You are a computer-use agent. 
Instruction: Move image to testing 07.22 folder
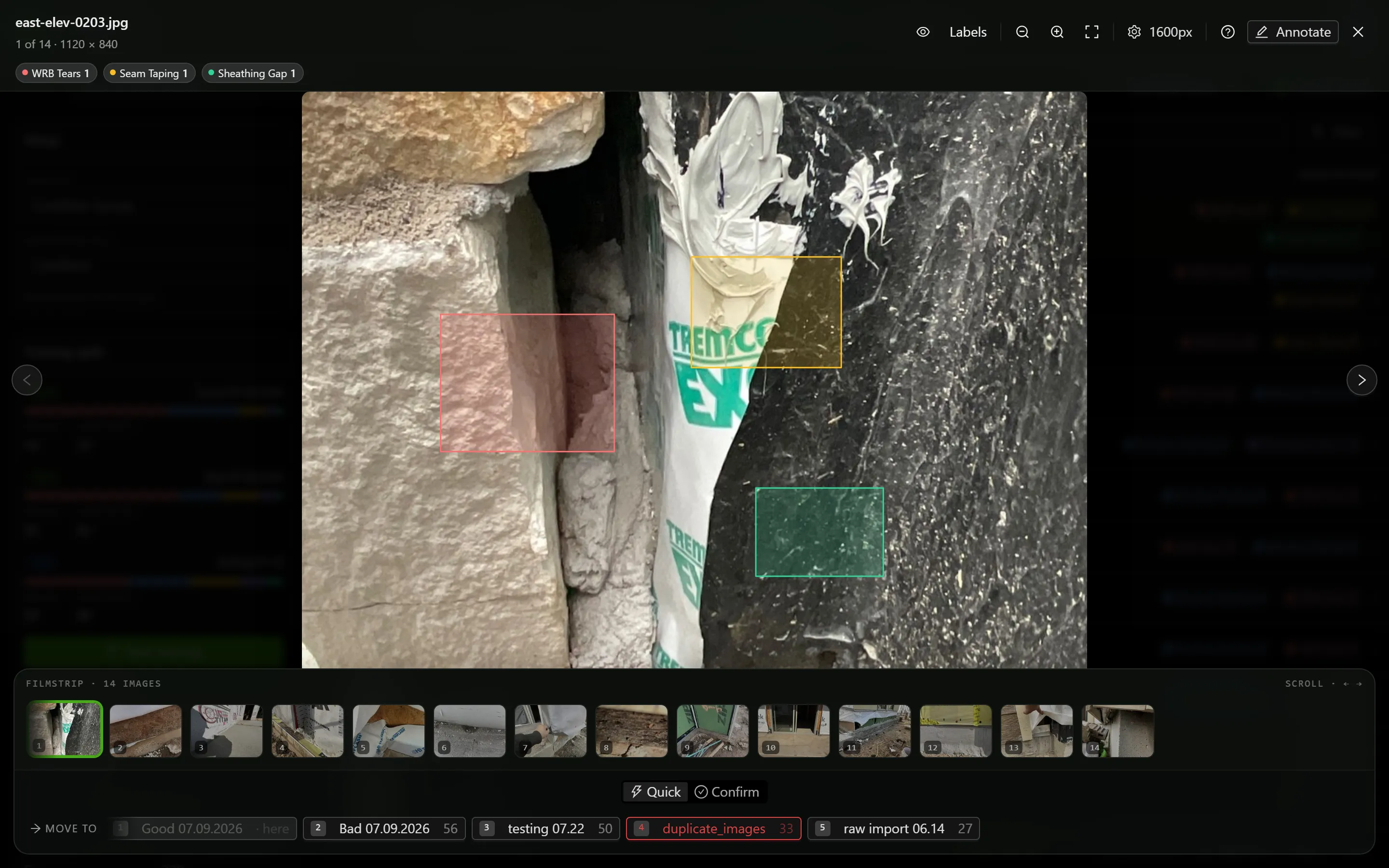[x=546, y=828]
